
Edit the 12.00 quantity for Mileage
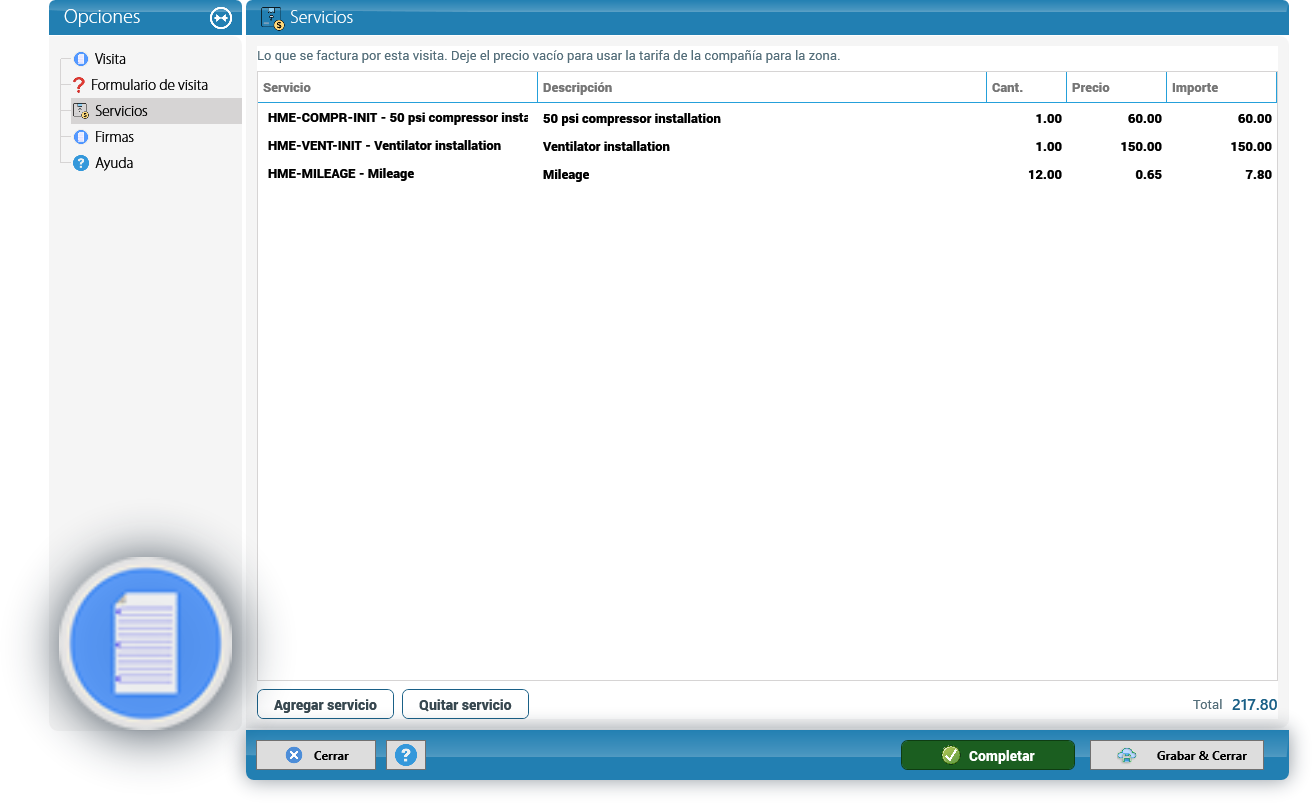[x=1044, y=175]
